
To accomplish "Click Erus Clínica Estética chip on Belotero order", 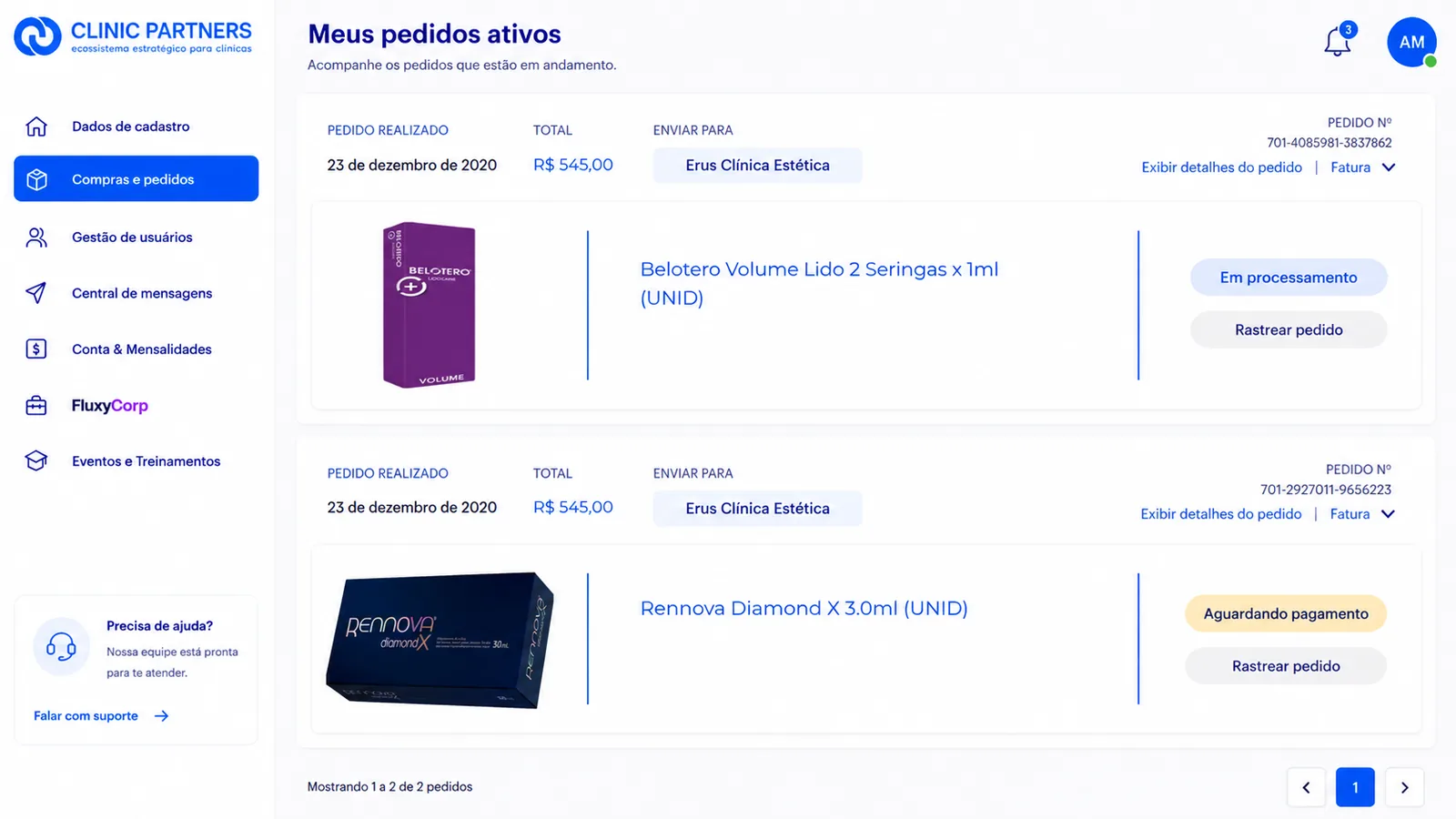I will (x=757, y=166).
